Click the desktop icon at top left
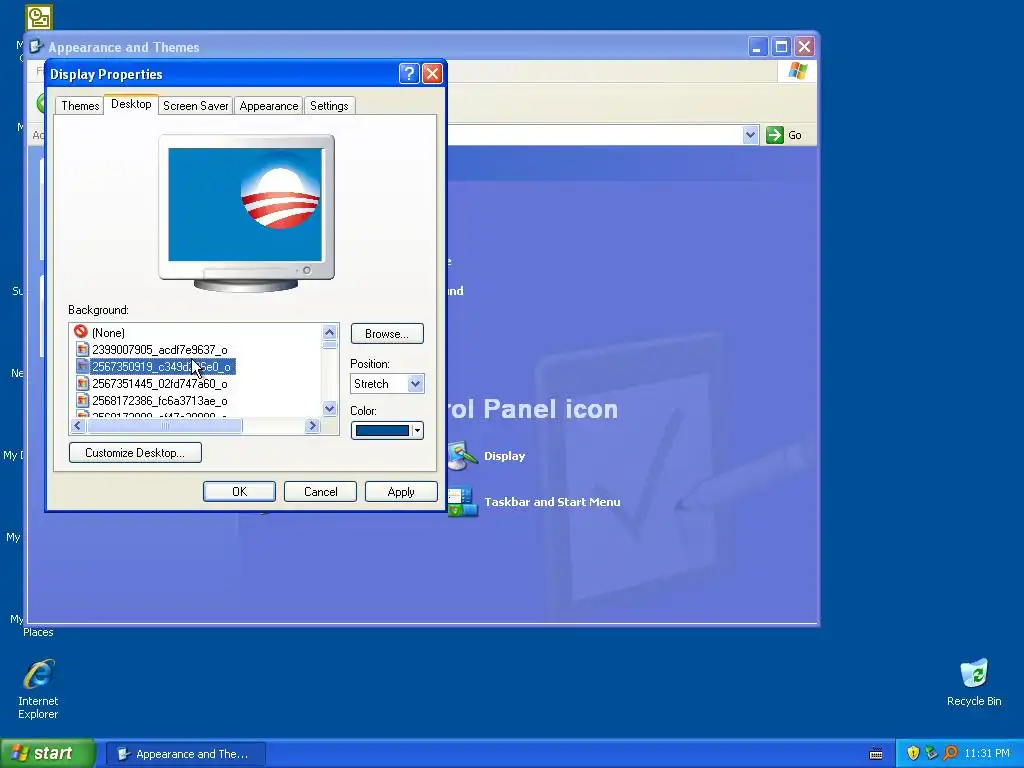This screenshot has width=1024, height=768. (x=39, y=17)
